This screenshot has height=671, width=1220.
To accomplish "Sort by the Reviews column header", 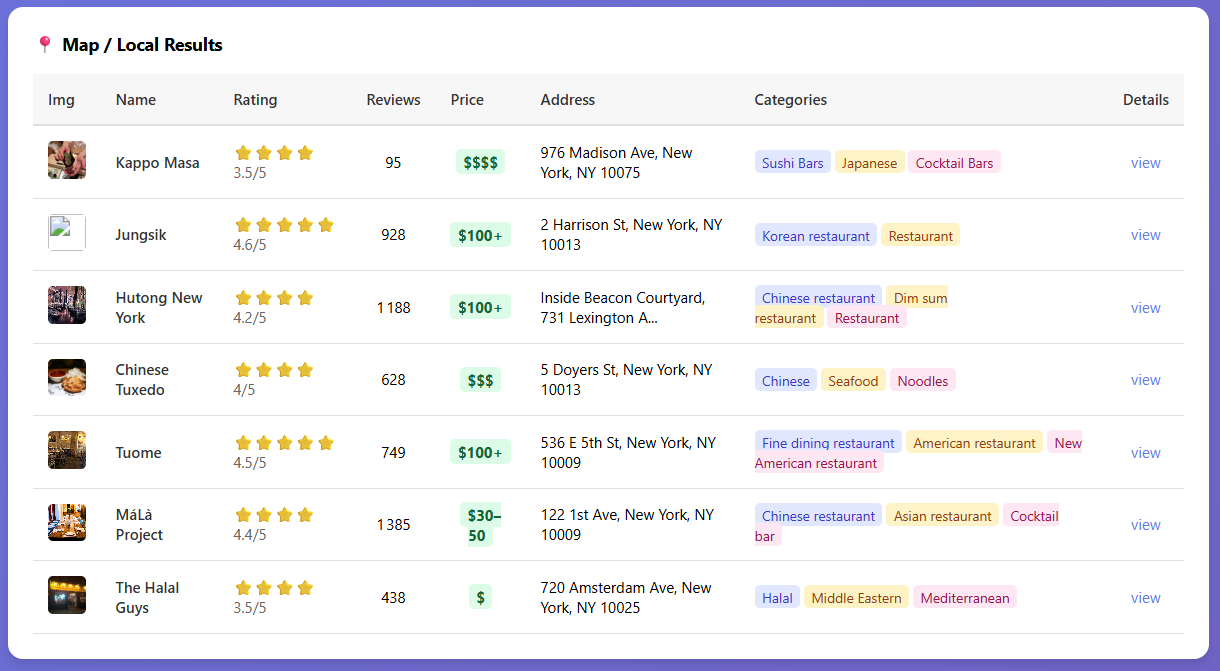I will pos(393,99).
